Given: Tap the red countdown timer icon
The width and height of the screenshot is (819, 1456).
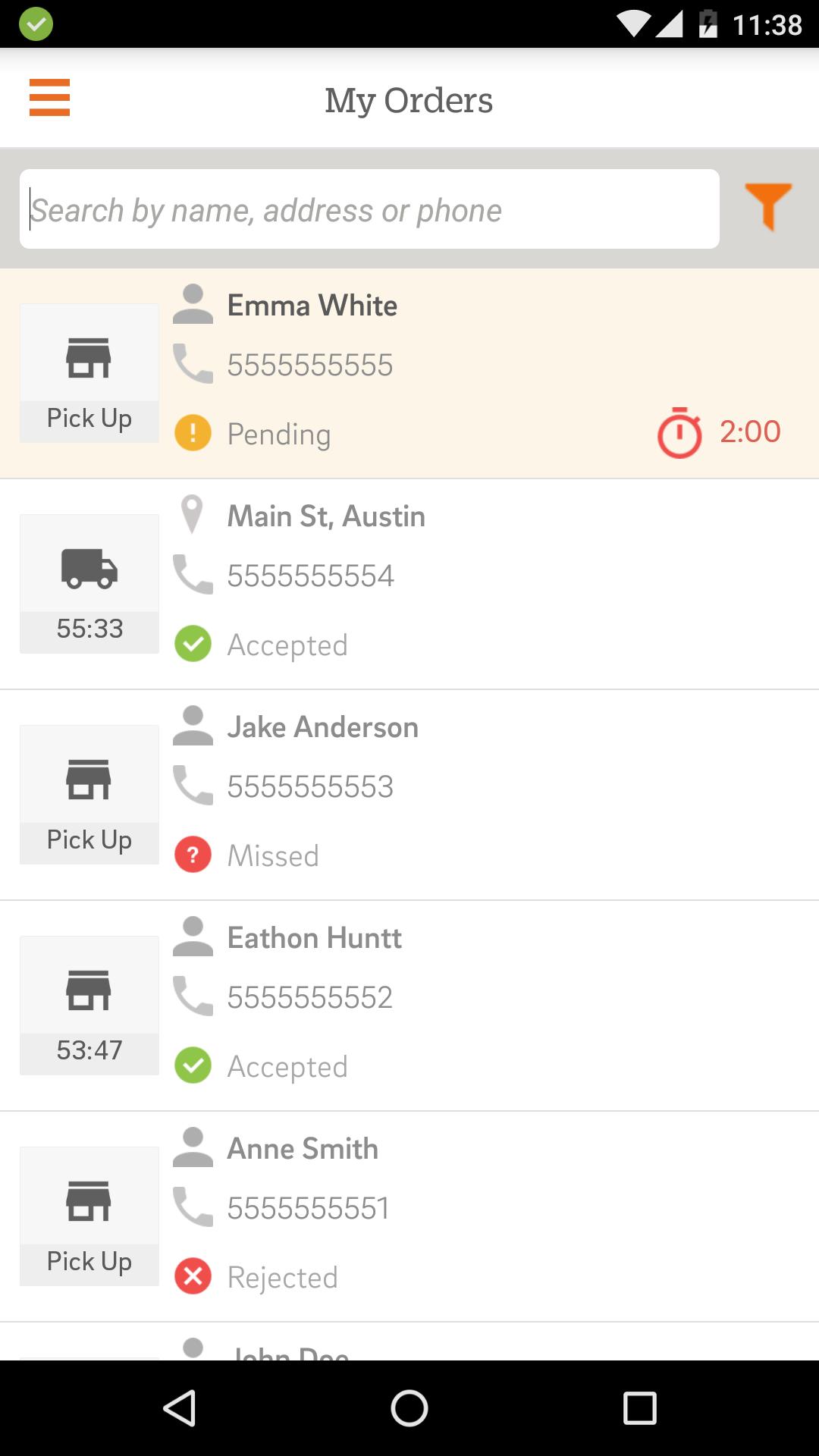Looking at the screenshot, I should 679,433.
